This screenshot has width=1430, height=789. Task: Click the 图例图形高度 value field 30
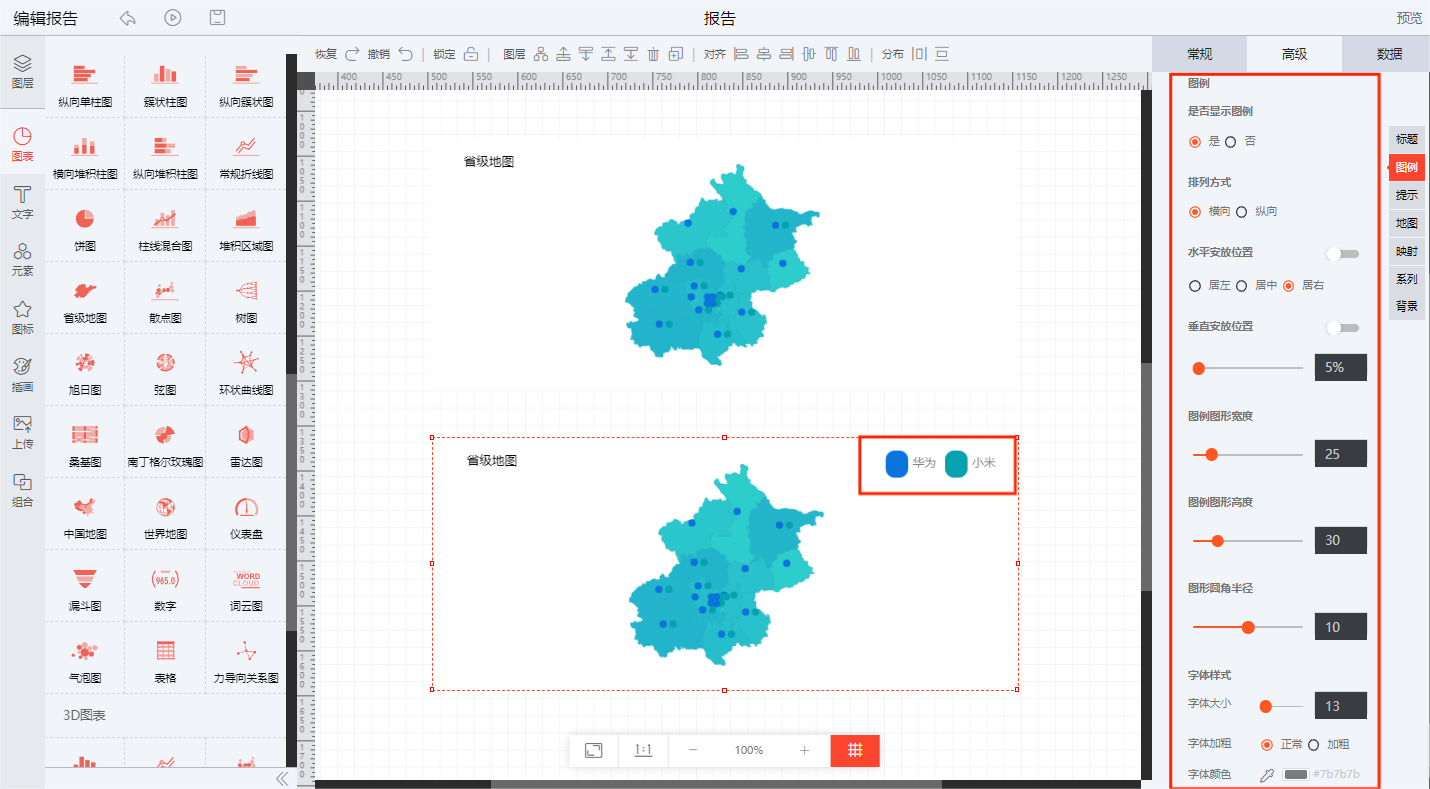[x=1340, y=540]
